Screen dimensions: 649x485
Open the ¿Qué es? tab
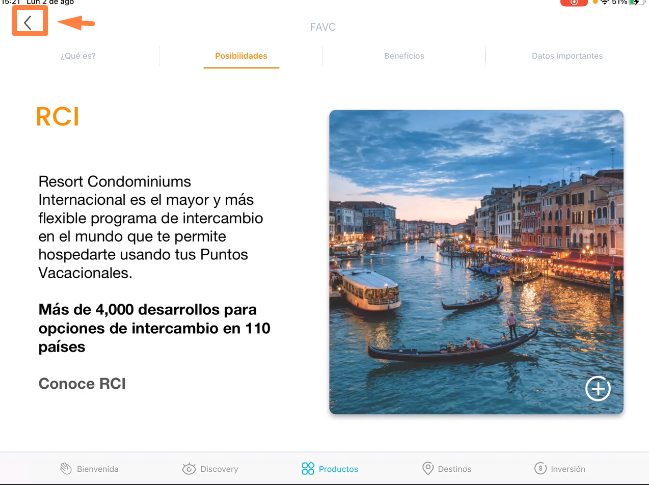[78, 56]
